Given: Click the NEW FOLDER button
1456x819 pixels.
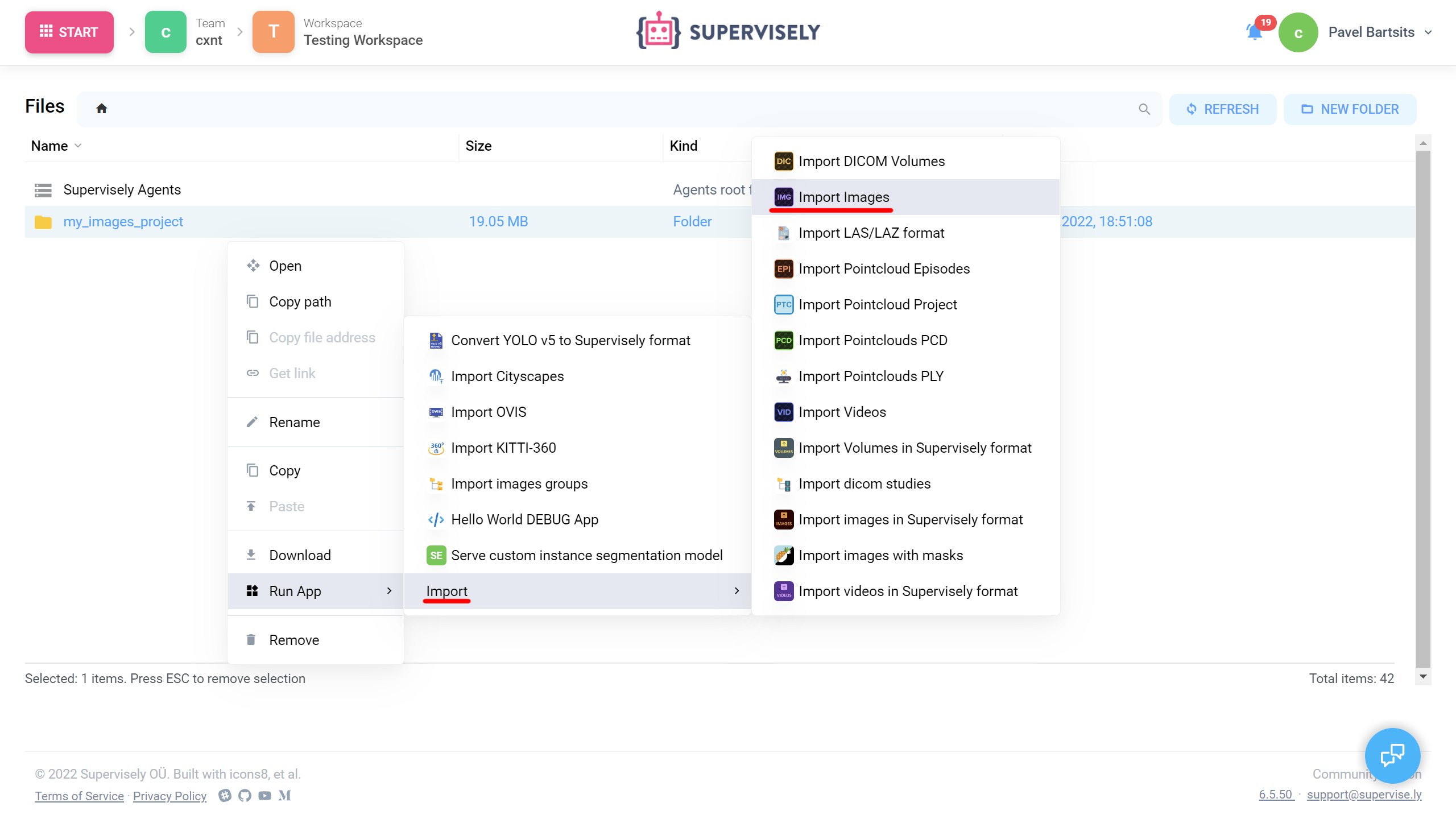Looking at the screenshot, I should [x=1350, y=109].
